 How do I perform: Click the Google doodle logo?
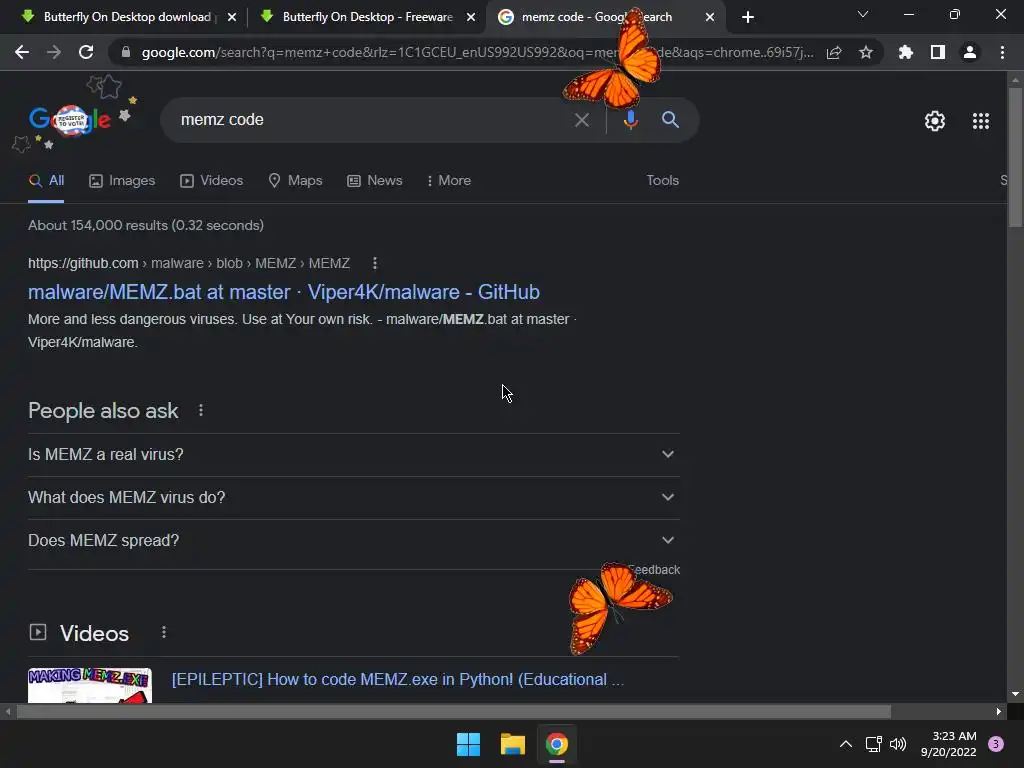click(x=70, y=120)
